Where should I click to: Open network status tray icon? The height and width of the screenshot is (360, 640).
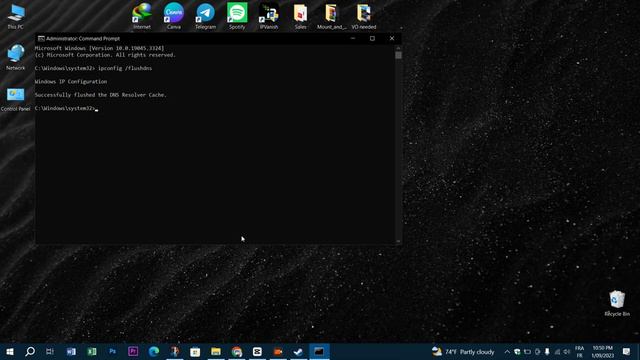557,352
